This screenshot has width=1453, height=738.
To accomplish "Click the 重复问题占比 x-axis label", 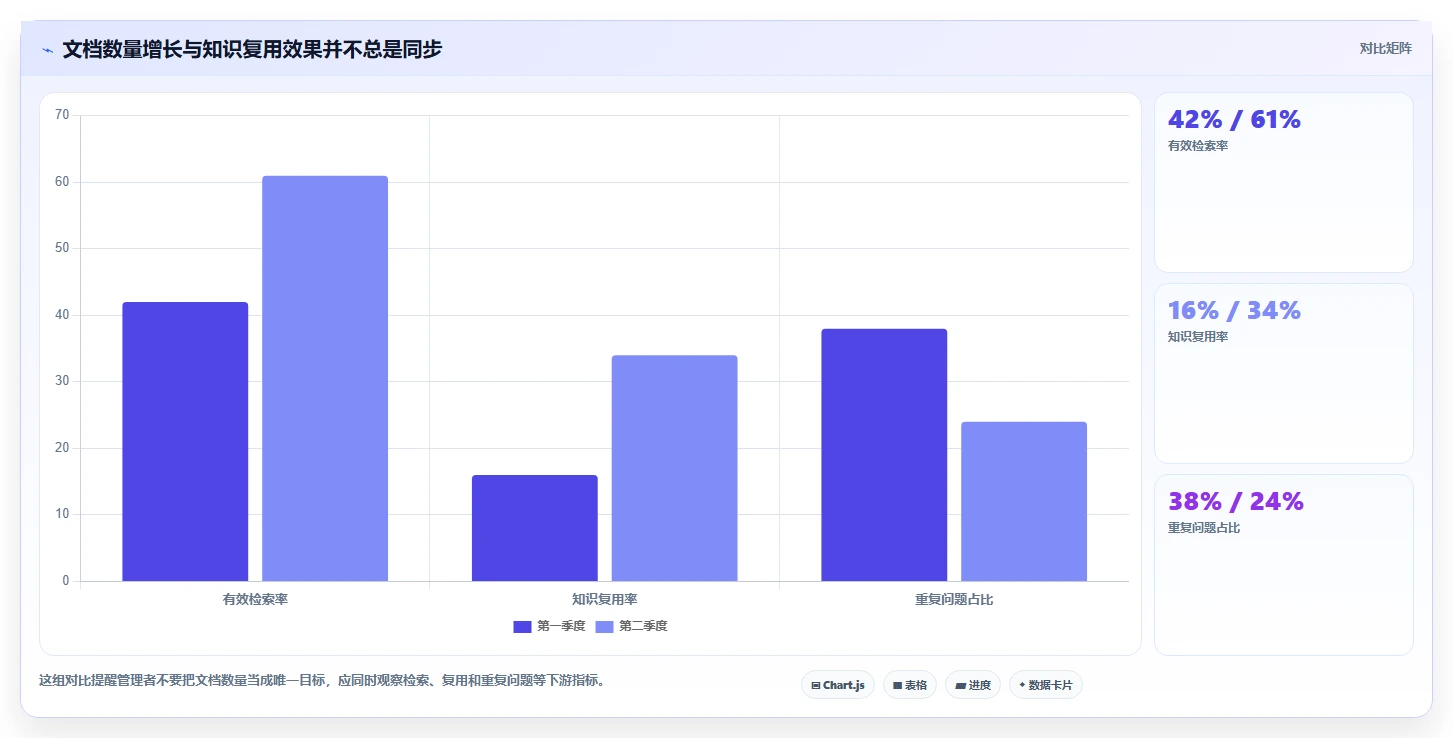I will [954, 600].
